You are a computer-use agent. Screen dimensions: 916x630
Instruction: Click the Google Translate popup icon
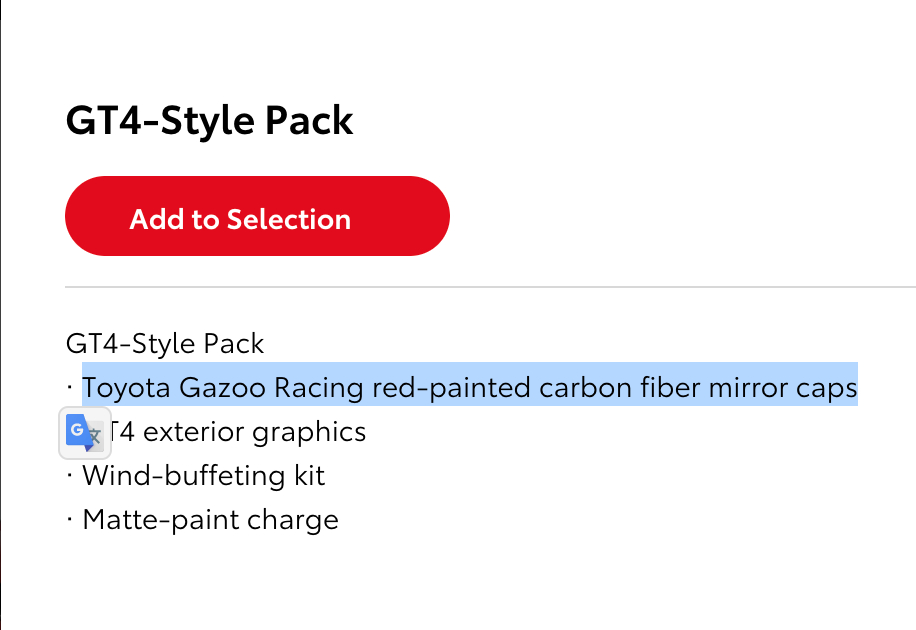85,433
